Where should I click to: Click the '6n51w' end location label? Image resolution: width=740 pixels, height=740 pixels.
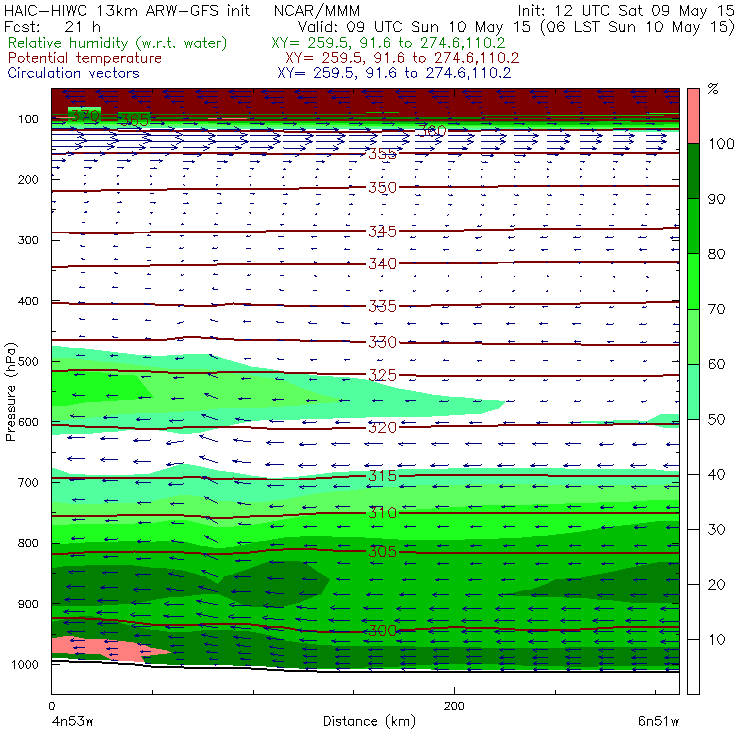pyautogui.click(x=658, y=721)
